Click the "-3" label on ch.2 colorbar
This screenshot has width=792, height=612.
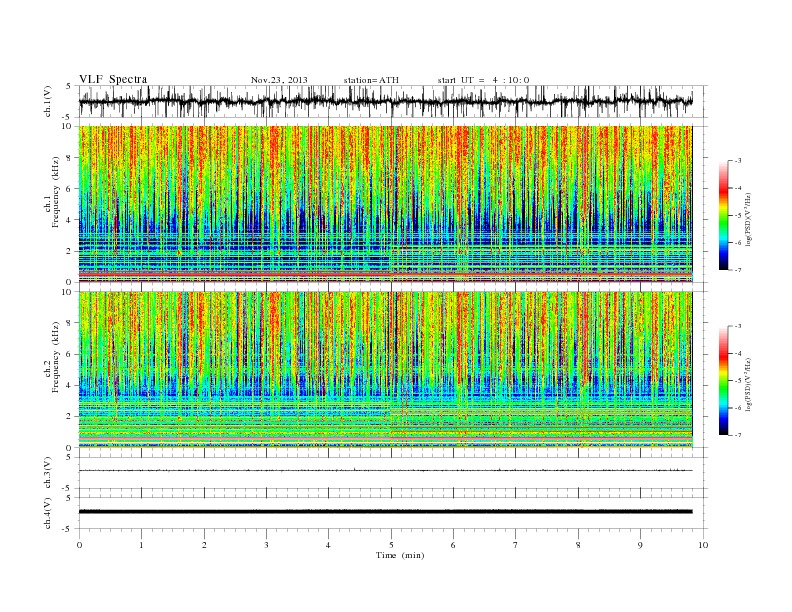click(x=738, y=326)
